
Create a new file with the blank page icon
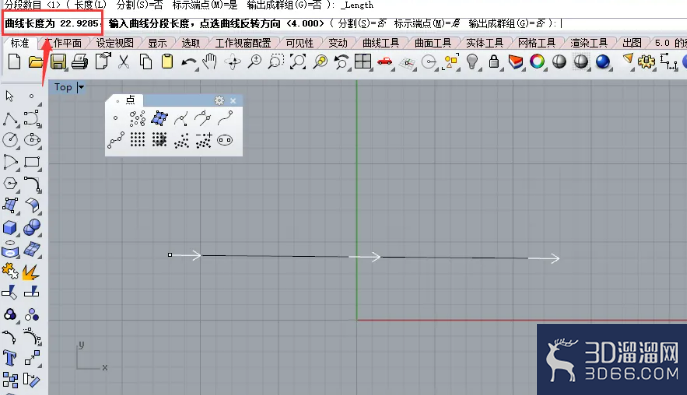tap(14, 62)
